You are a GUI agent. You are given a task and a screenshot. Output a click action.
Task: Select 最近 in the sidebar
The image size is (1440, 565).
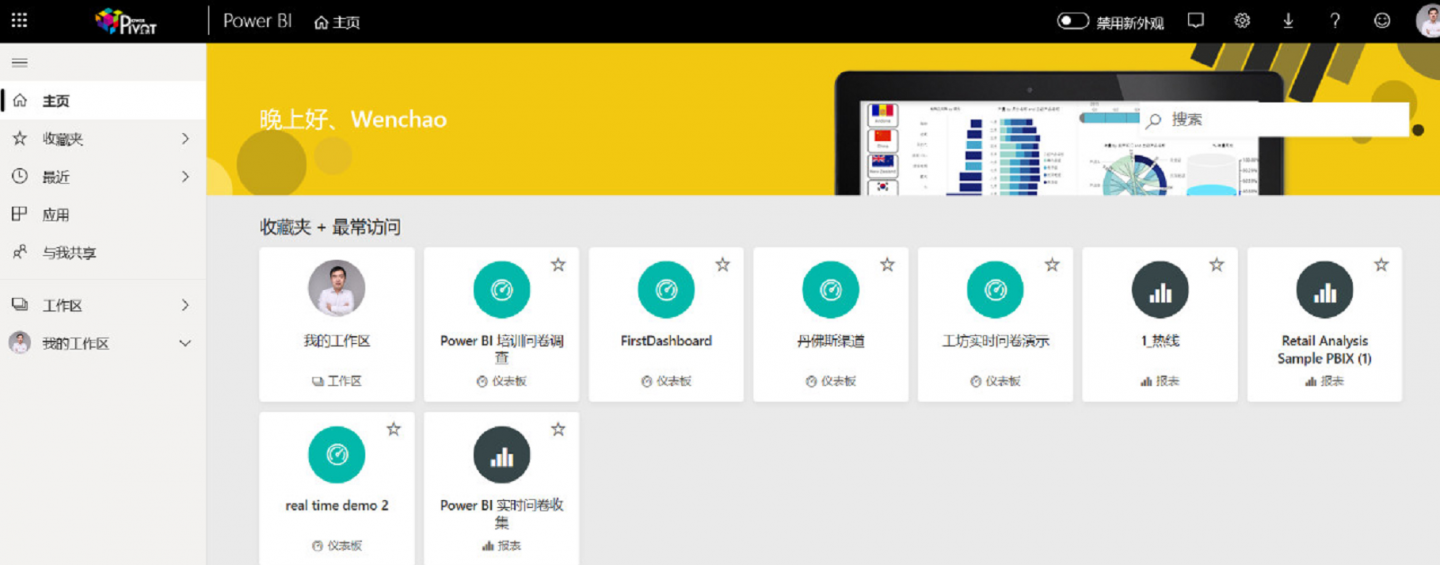pyautogui.click(x=103, y=177)
